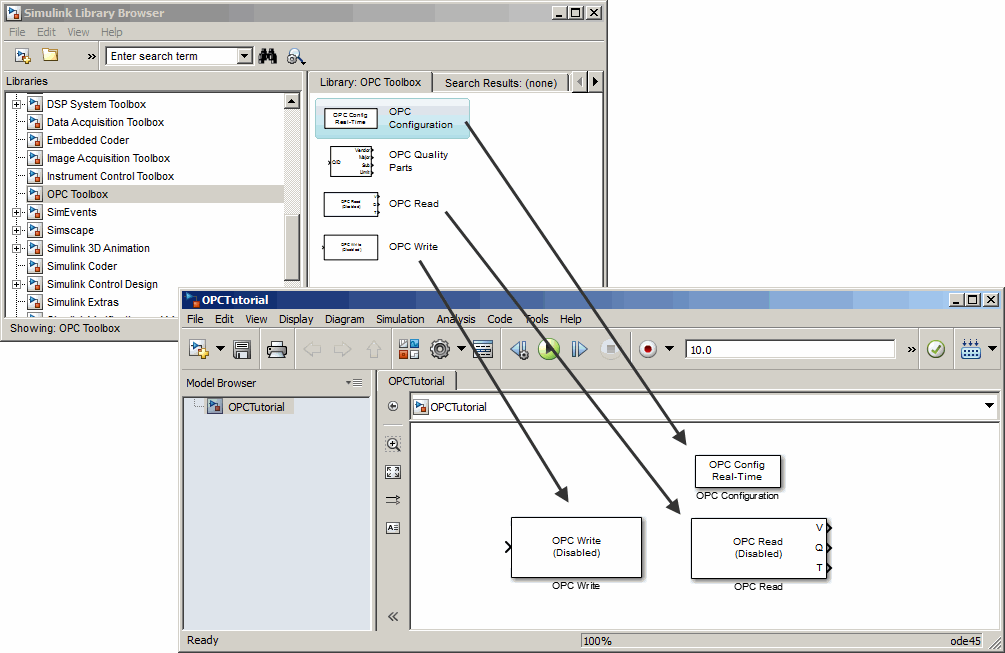
Task: Select OPC Quality Parts library block
Action: (388, 161)
